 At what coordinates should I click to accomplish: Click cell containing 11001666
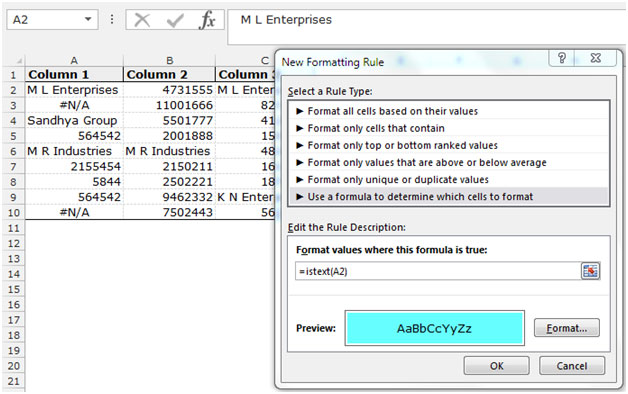[169, 105]
